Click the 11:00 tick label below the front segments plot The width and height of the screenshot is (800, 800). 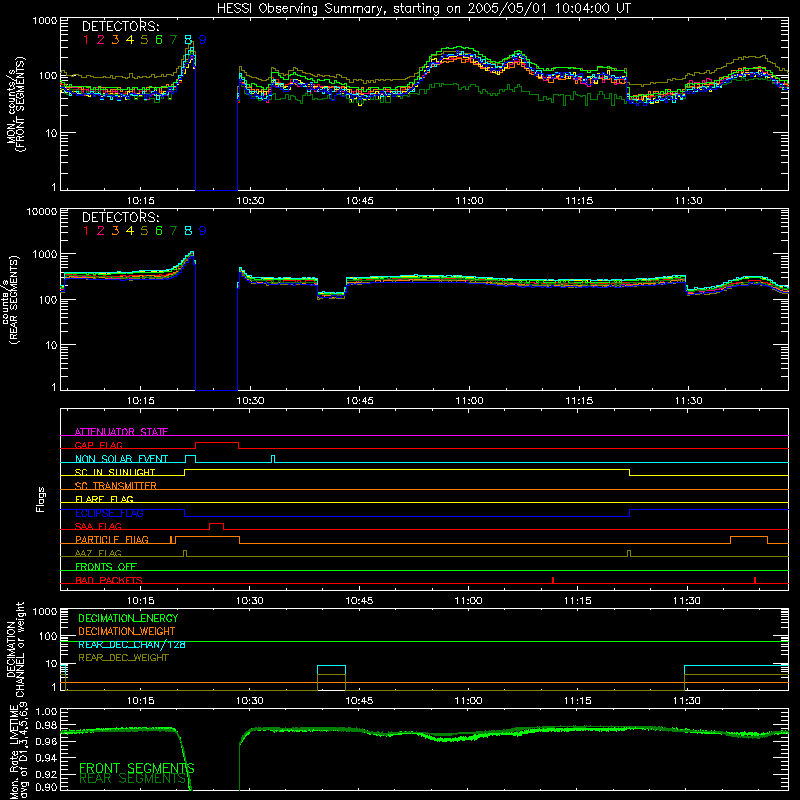[x=469, y=201]
